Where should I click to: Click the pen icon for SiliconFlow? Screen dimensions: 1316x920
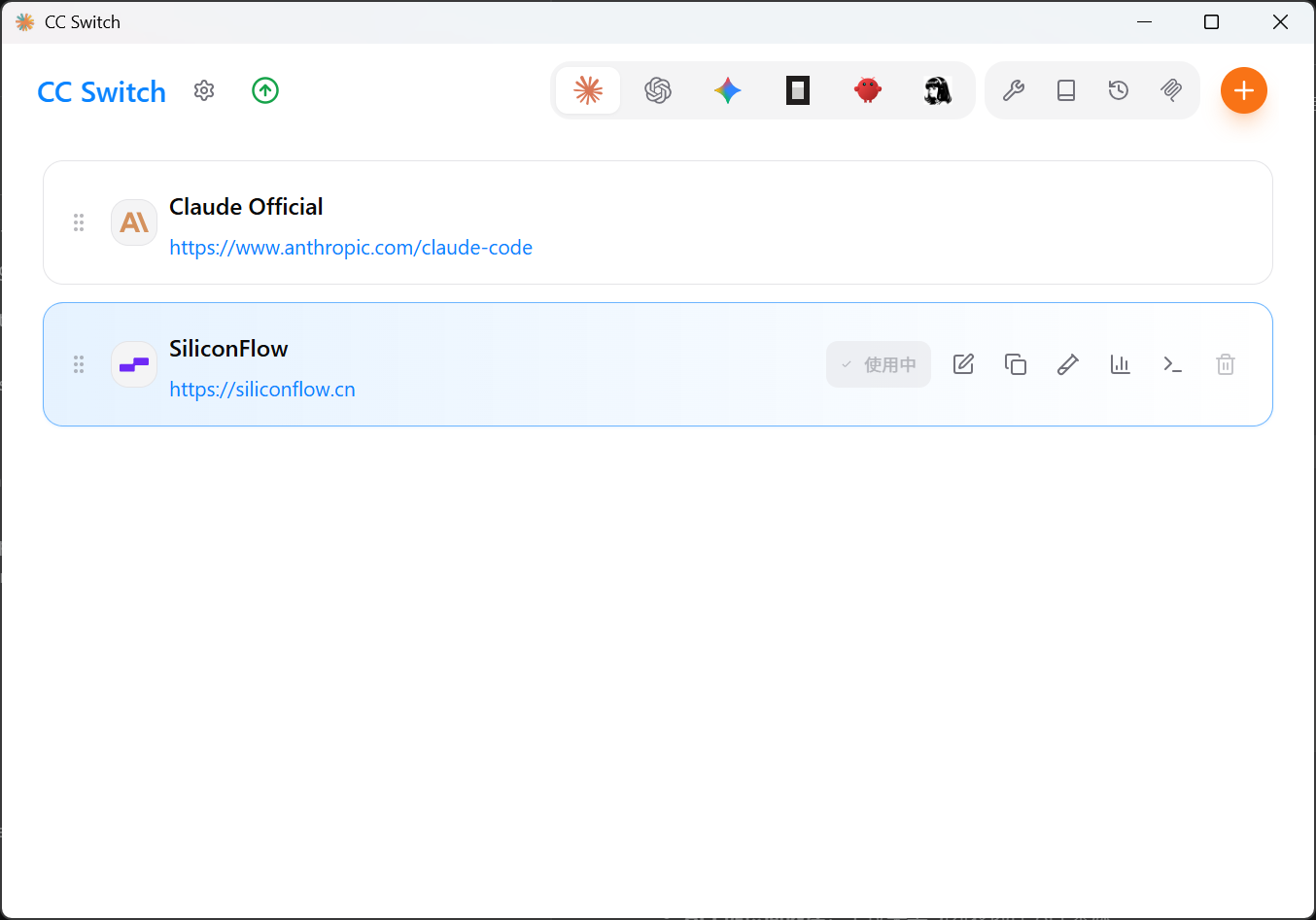point(1068,364)
